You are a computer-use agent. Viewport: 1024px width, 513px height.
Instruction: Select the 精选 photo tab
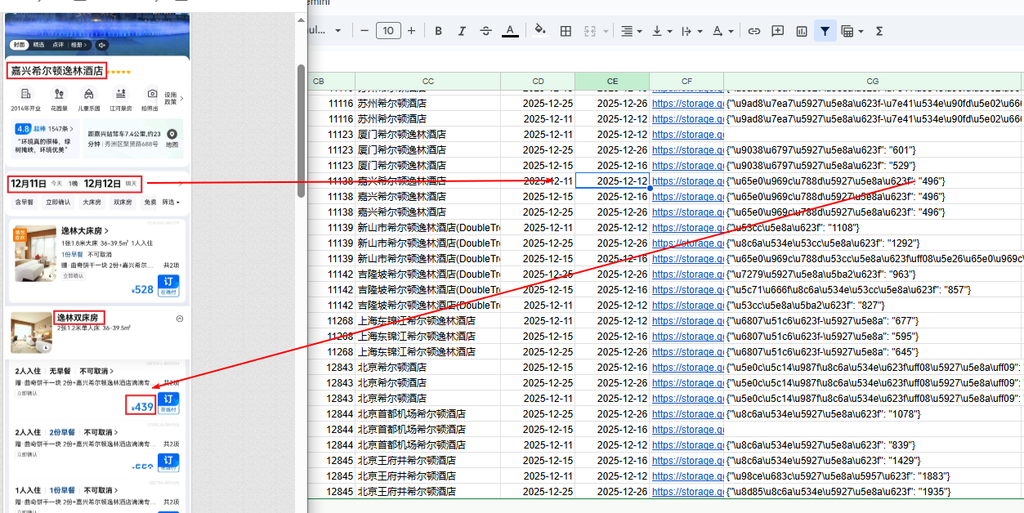coord(39,44)
